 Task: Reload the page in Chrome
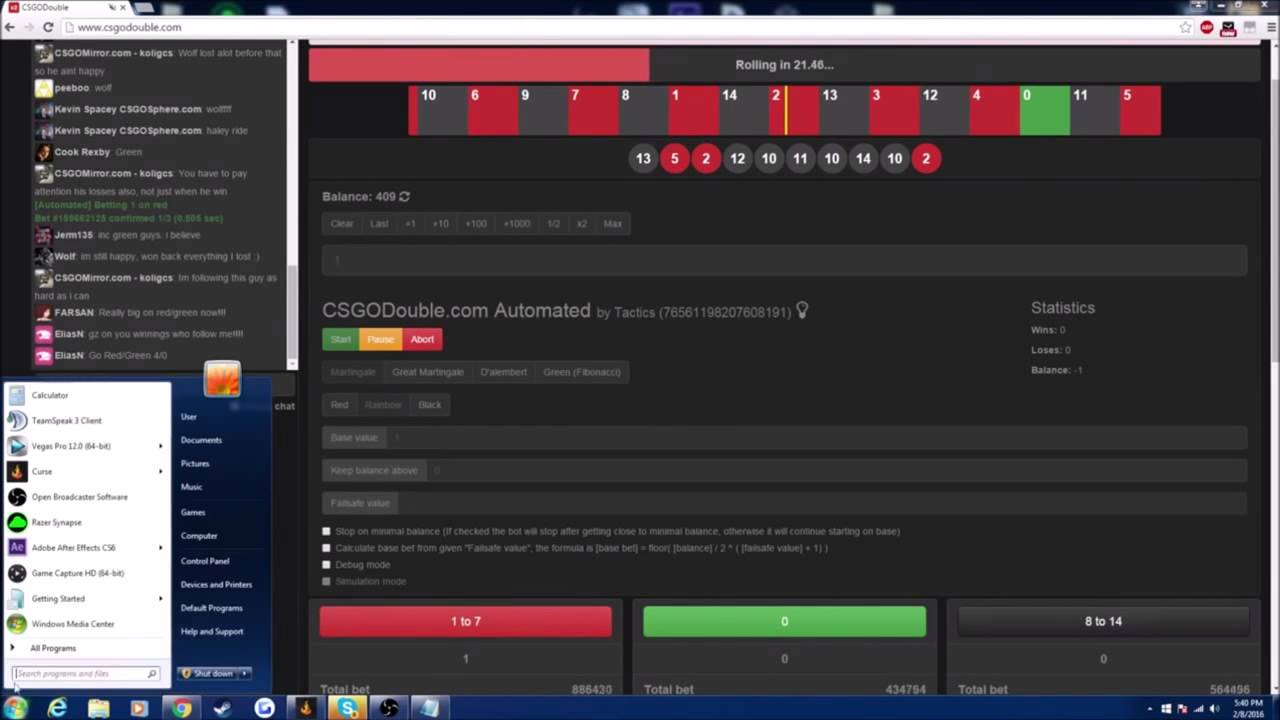[47, 27]
